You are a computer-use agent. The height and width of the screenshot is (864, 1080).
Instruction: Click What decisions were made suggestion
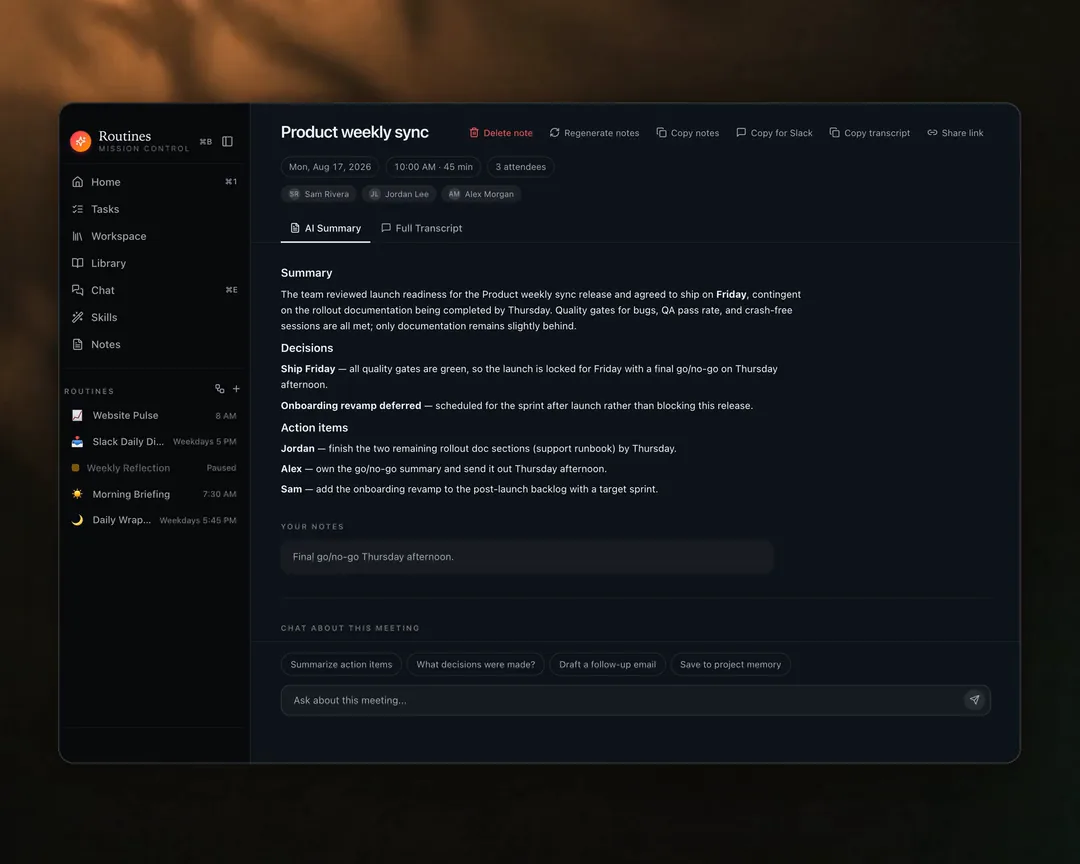tap(476, 664)
